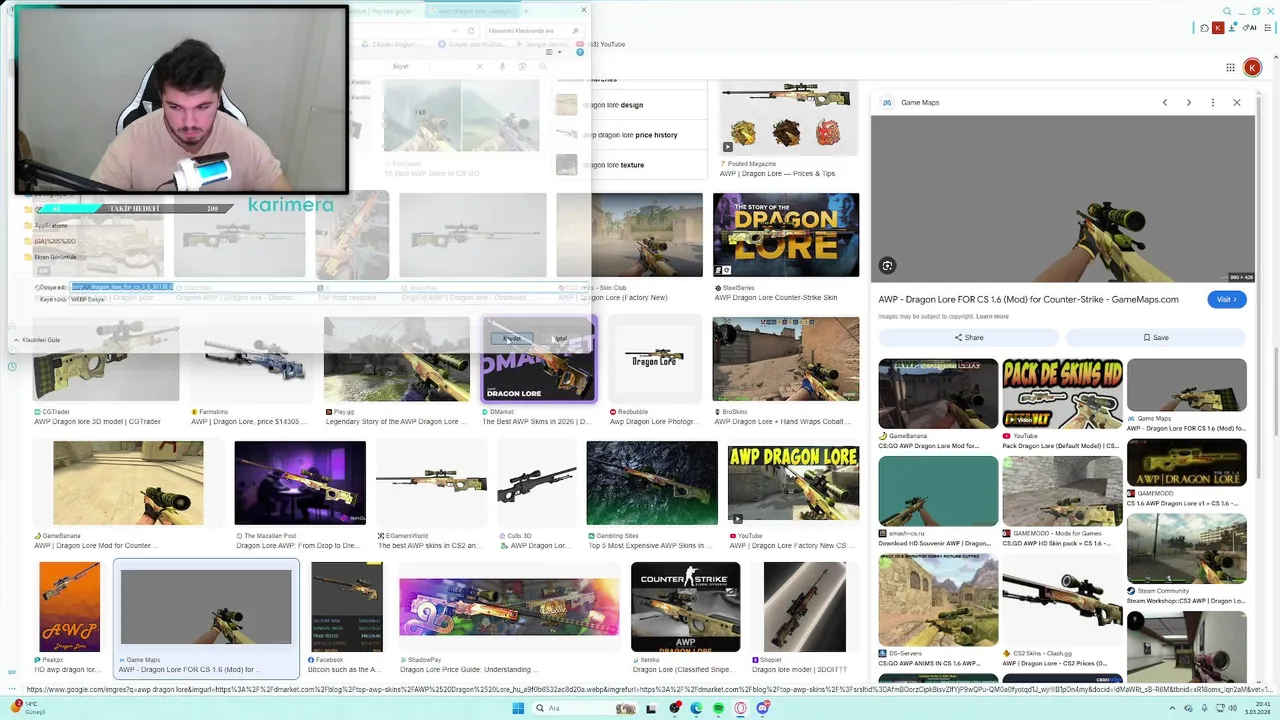Select the Game Maps CS 1.6 Mod result

click(206, 618)
